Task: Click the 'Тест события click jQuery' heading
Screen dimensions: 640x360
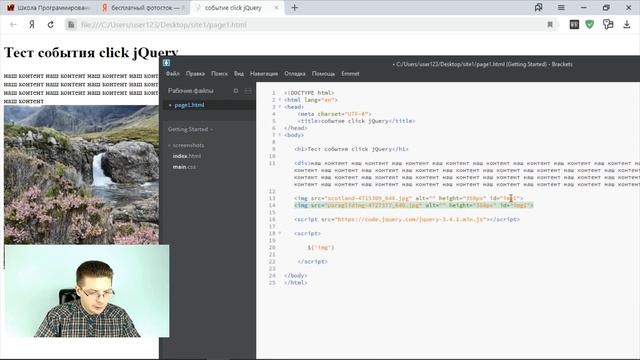Action: [x=91, y=53]
